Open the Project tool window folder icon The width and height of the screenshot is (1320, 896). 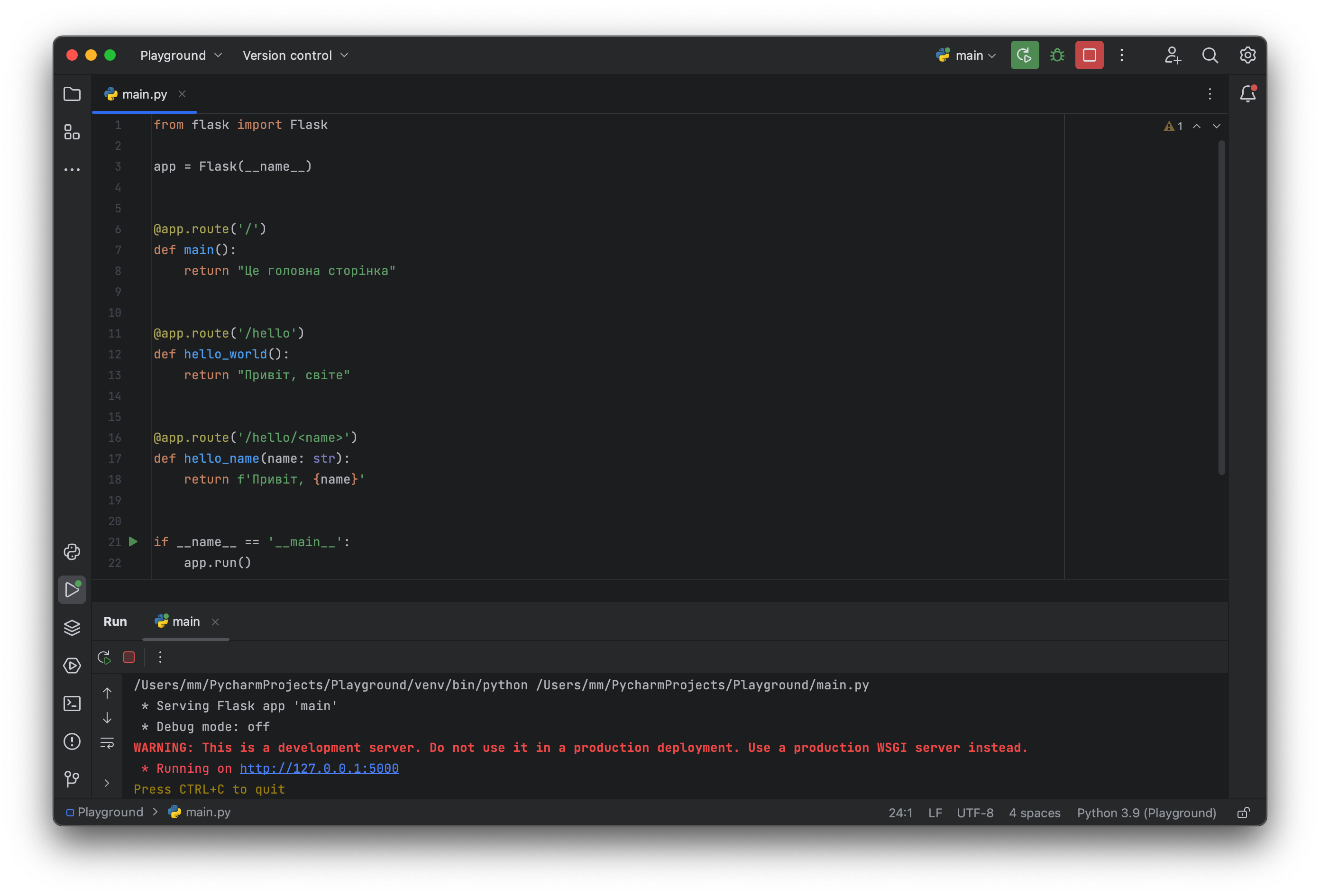[x=72, y=94]
